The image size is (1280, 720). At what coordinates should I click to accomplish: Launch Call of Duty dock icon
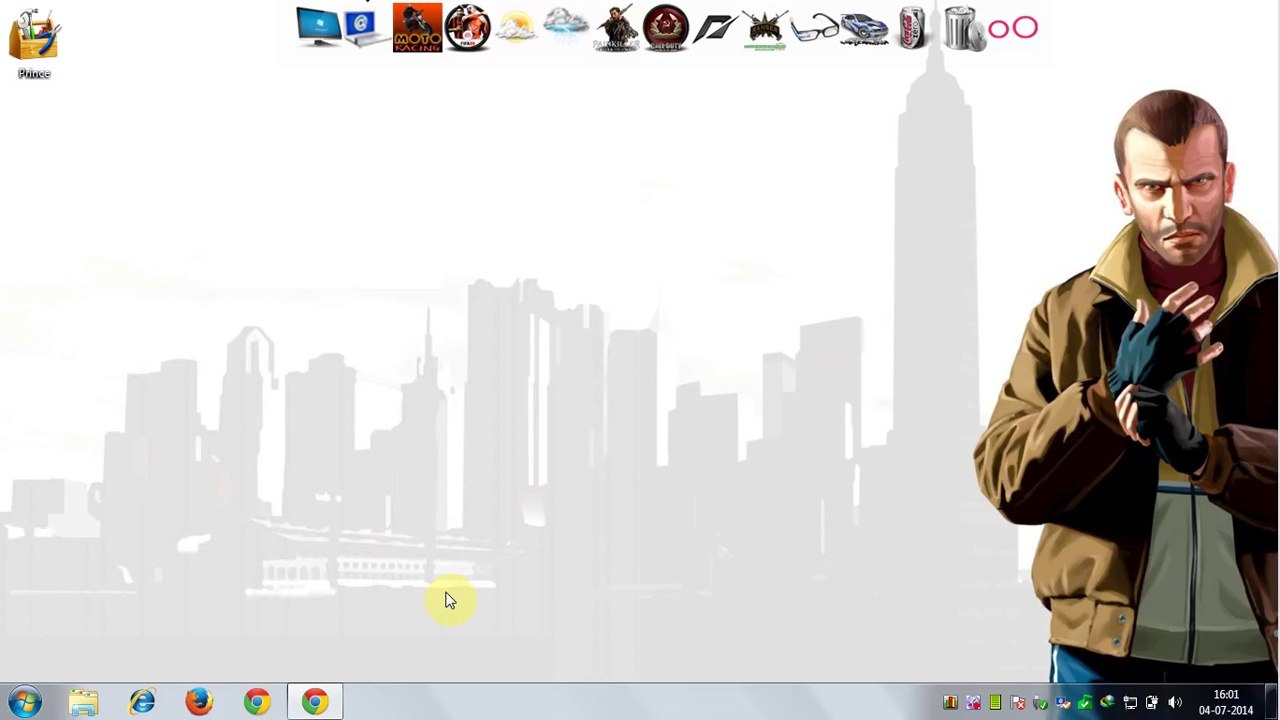pos(666,27)
